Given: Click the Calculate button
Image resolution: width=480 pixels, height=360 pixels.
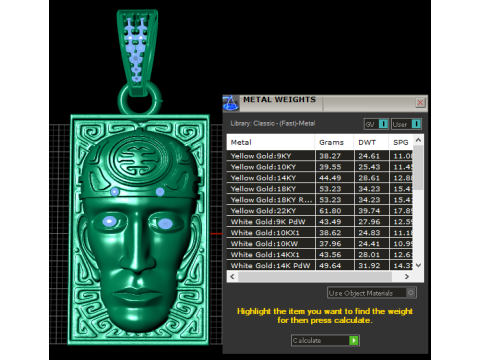Looking at the screenshot, I should point(325,340).
